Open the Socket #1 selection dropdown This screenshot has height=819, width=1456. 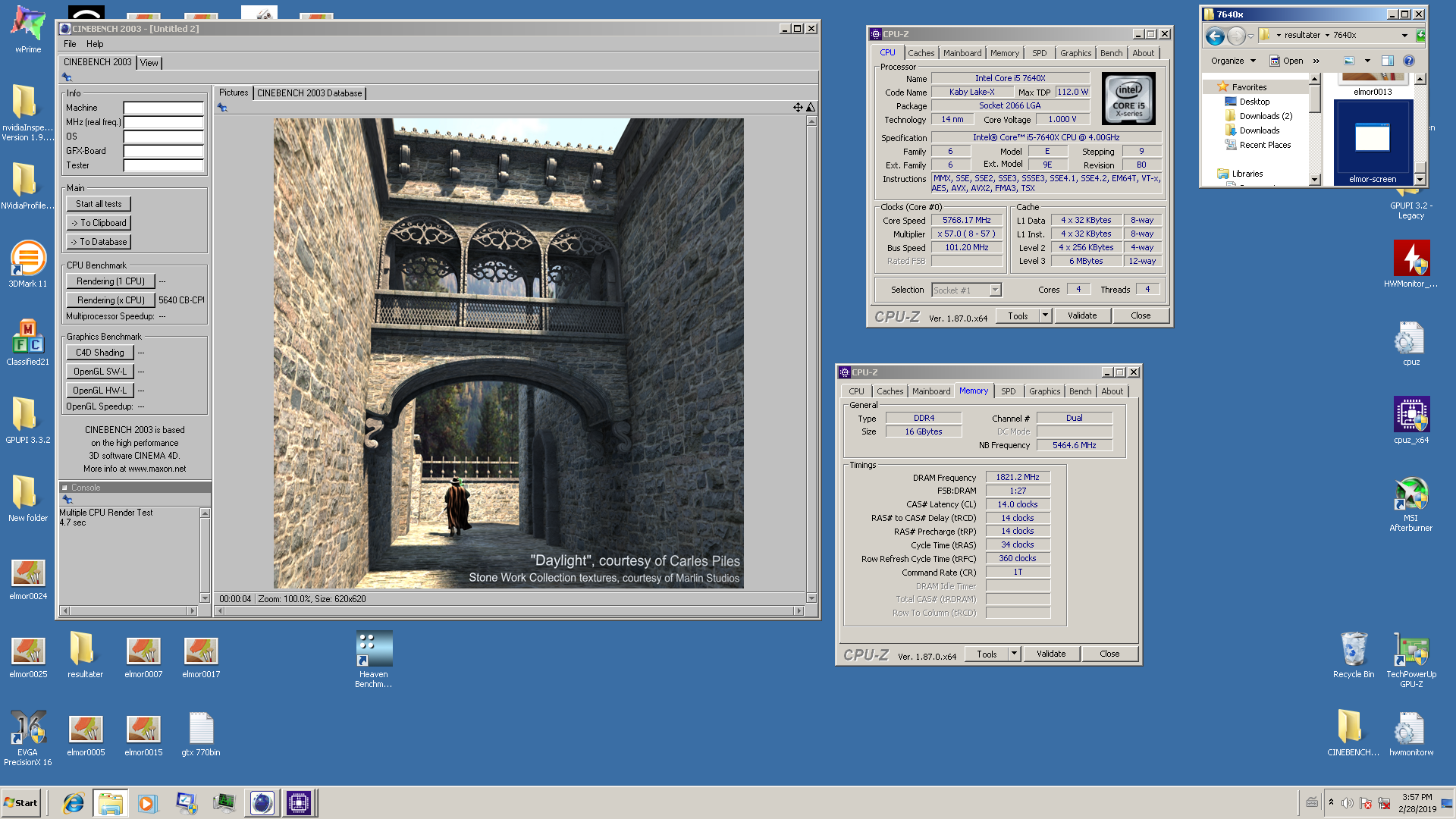[995, 290]
